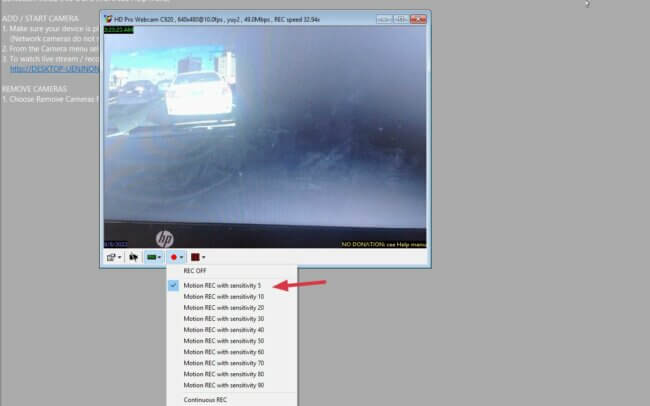Choose Continuous REC menu entry
The height and width of the screenshot is (406, 650).
pos(232,400)
